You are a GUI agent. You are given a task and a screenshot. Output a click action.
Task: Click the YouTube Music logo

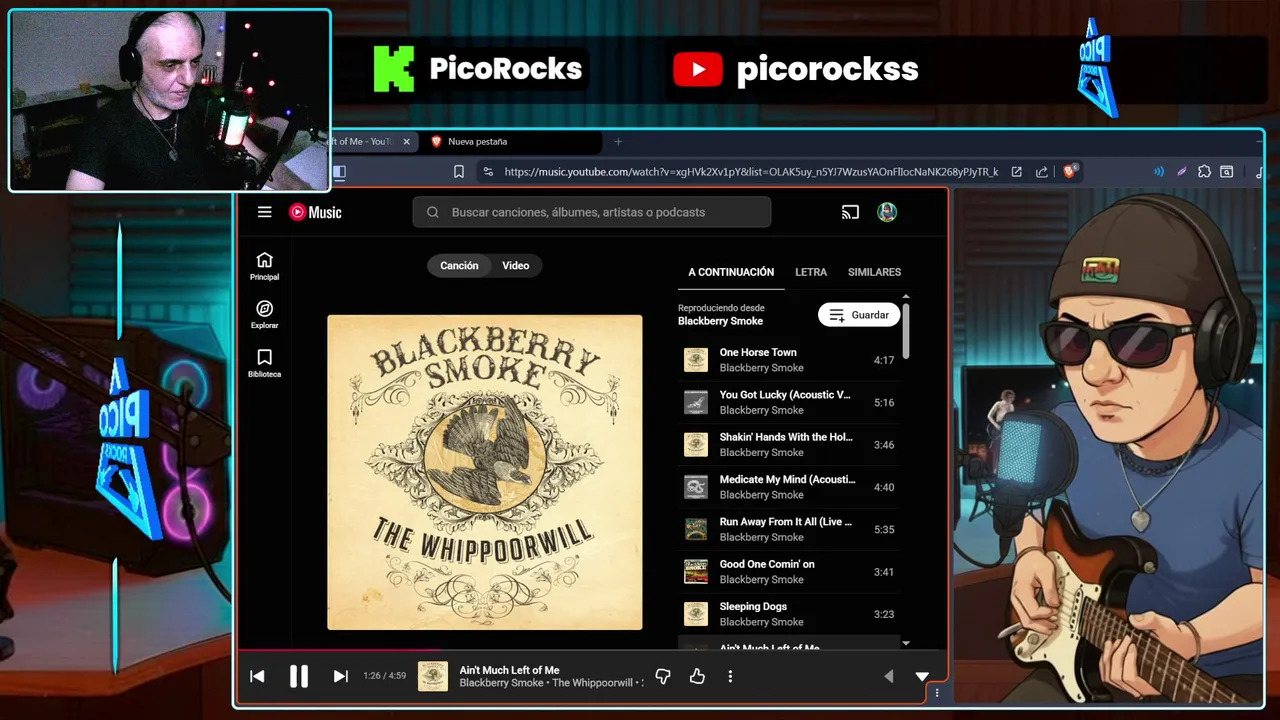pos(315,212)
